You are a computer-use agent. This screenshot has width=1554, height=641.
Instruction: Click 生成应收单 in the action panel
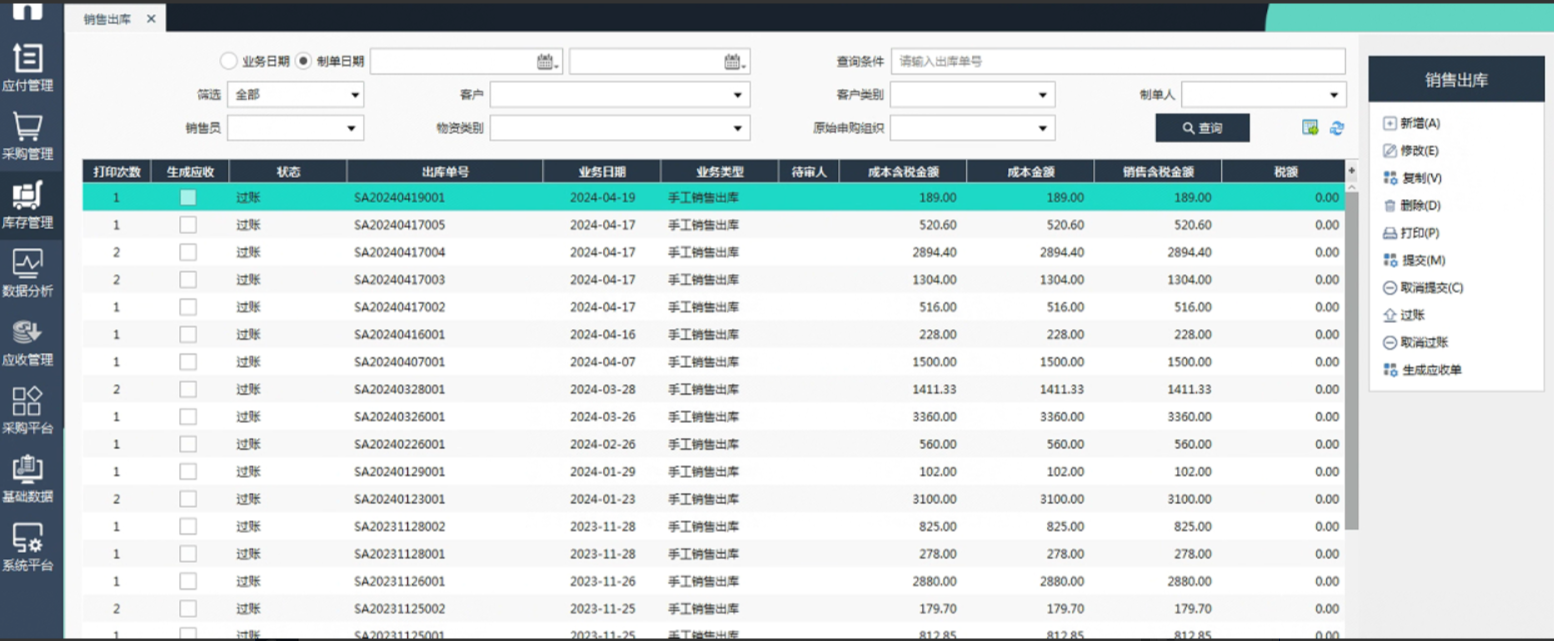point(1424,370)
